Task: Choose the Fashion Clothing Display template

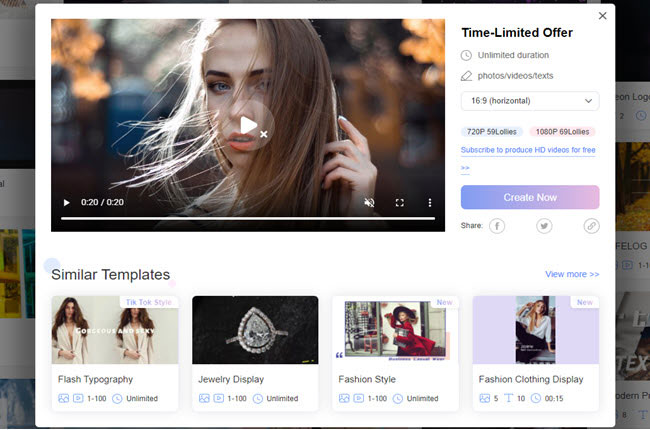Action: click(x=536, y=330)
